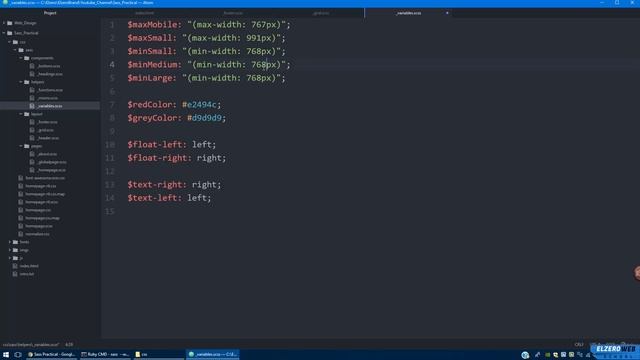Click the imgs folder icon

coord(16,250)
